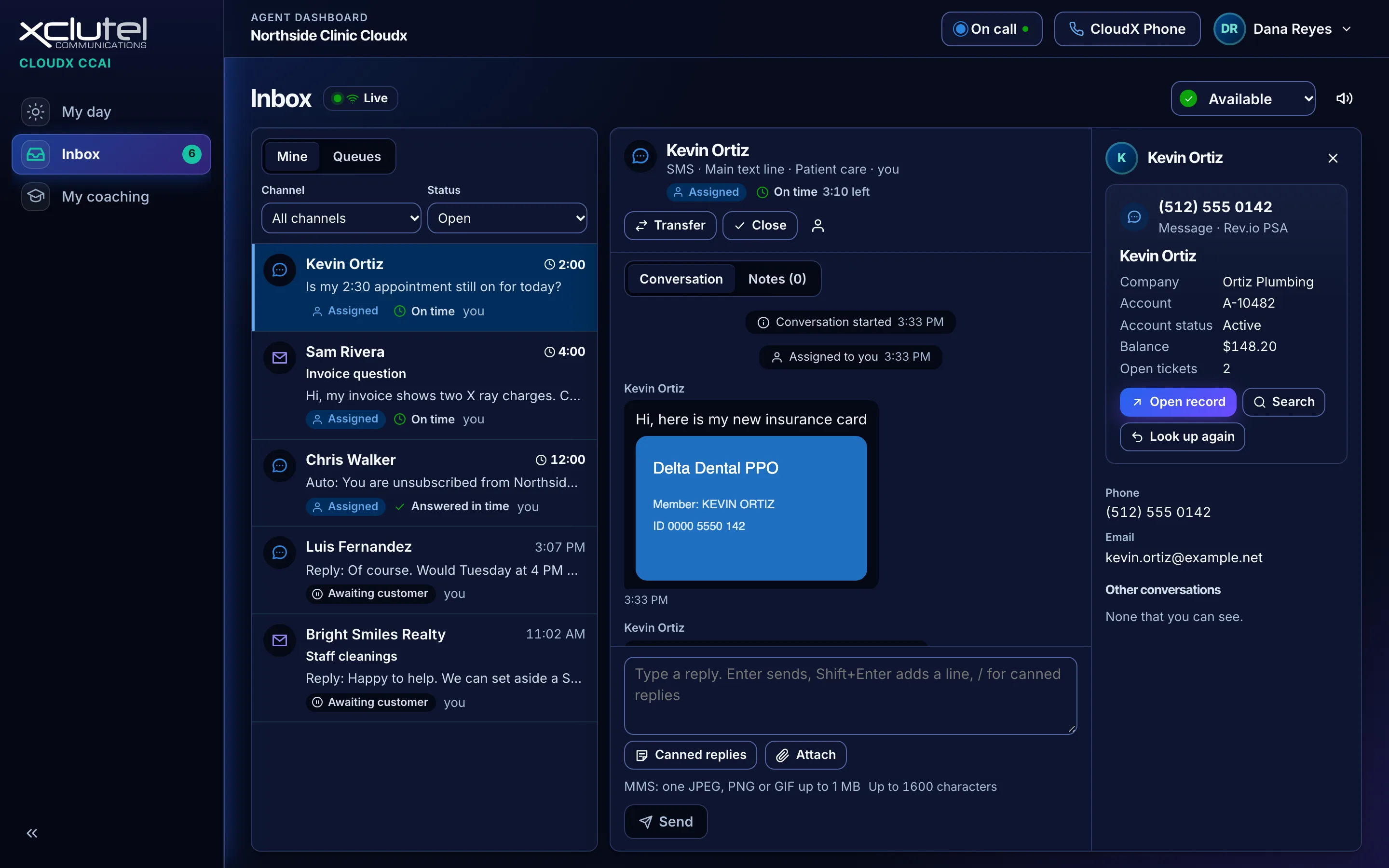The height and width of the screenshot is (868, 1389).
Task: Click Bright Smiles Awaiting customer badge
Action: pos(370,702)
